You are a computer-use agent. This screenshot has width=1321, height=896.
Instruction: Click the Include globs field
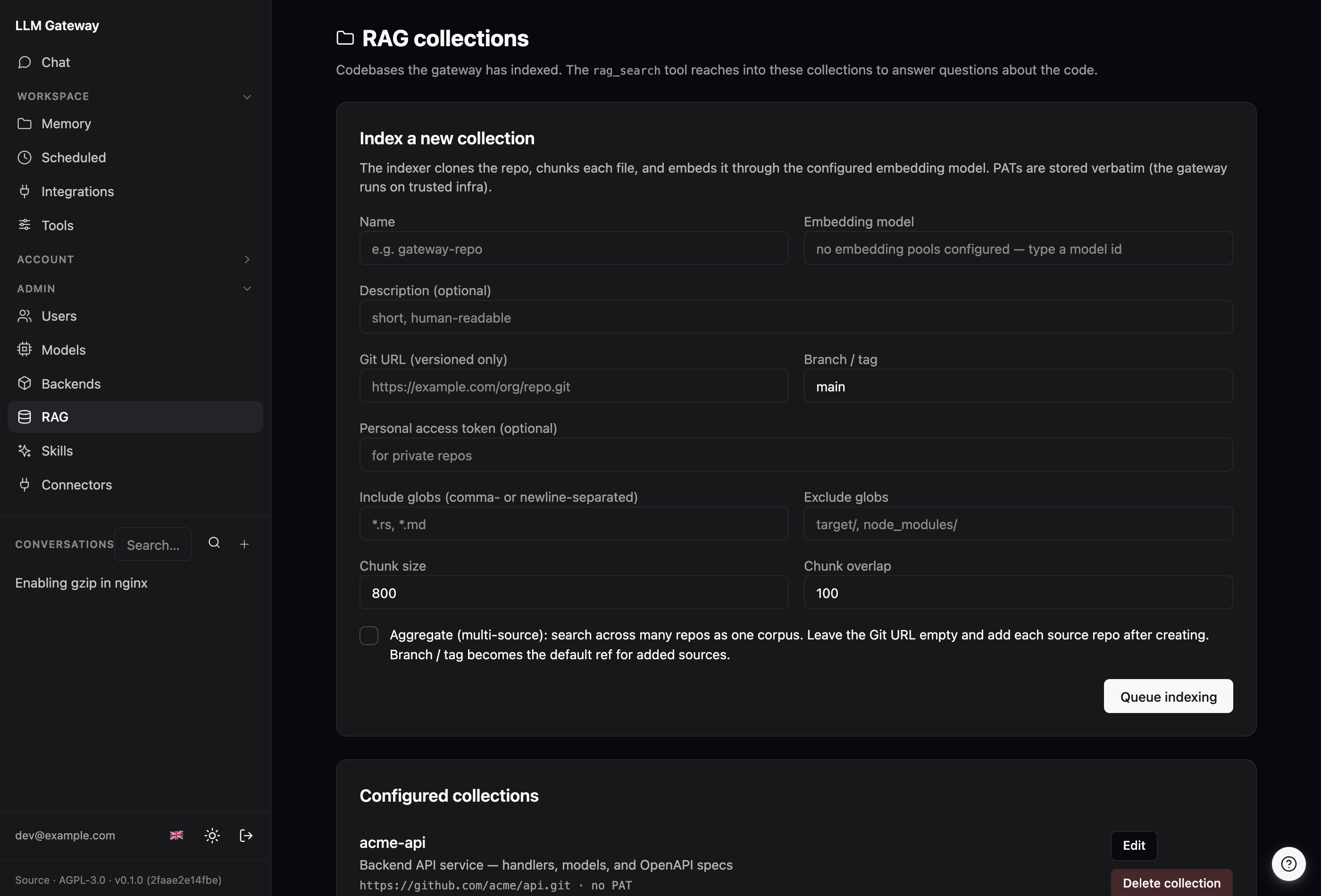click(574, 524)
